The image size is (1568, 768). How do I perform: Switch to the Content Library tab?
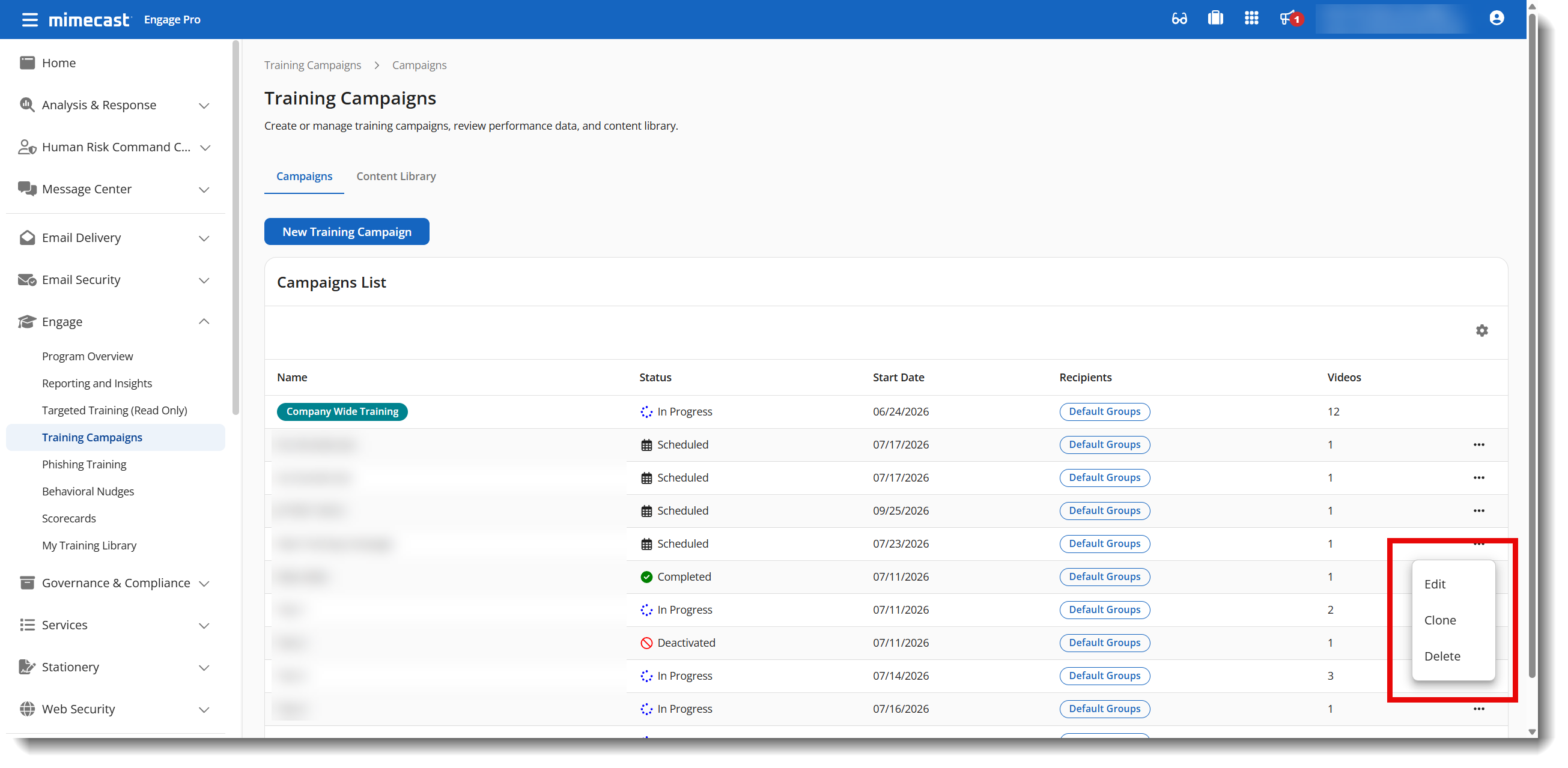(x=396, y=176)
